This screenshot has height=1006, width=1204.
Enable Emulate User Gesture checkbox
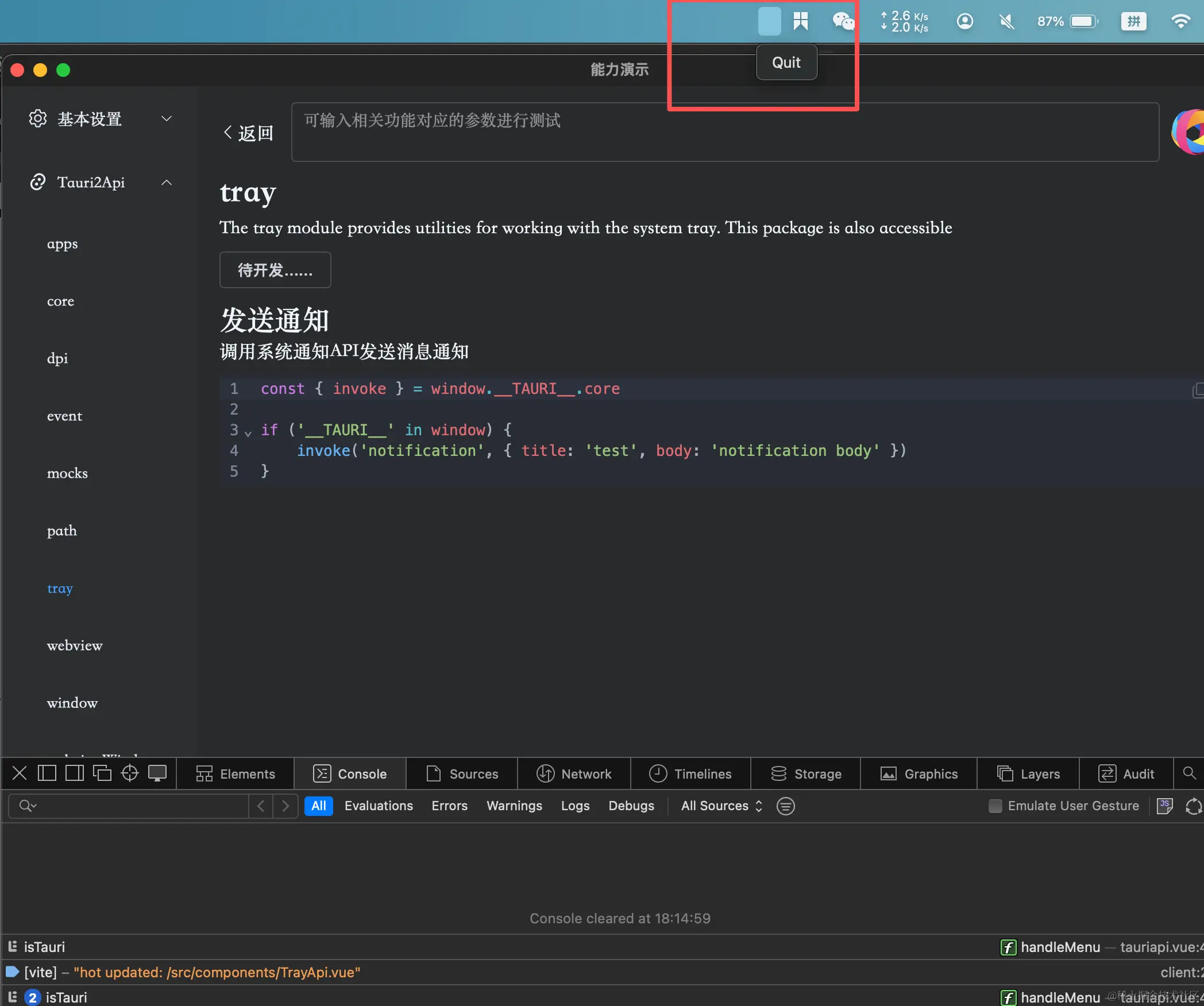995,806
